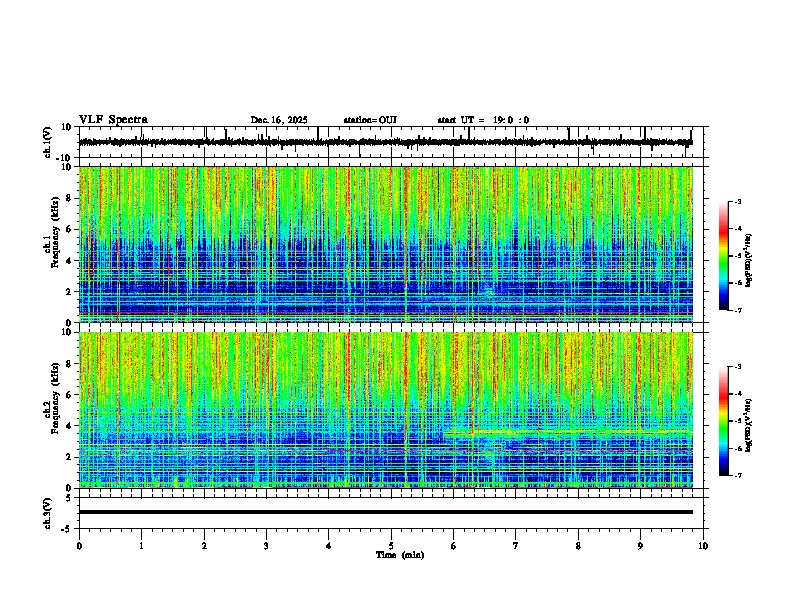
Task: Click the ch.2 "Frequency (kHz)" axis label
Action: coord(55,398)
